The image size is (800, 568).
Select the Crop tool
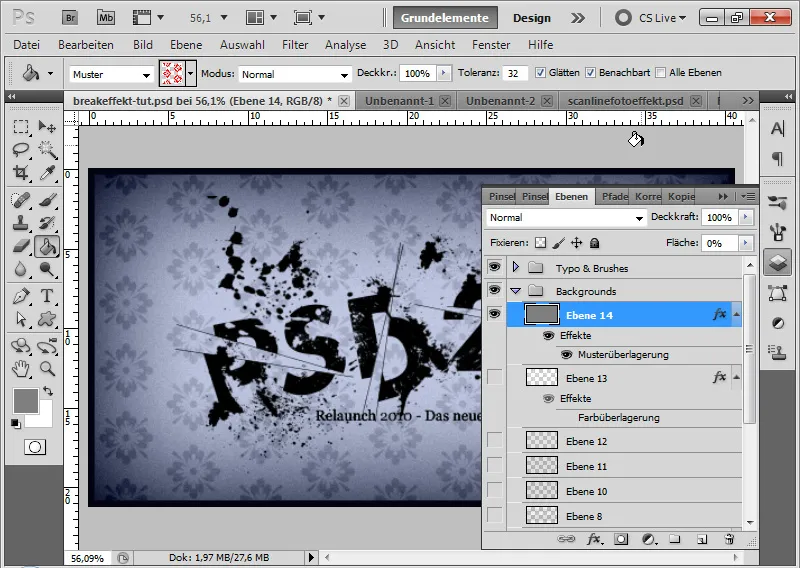[x=21, y=173]
